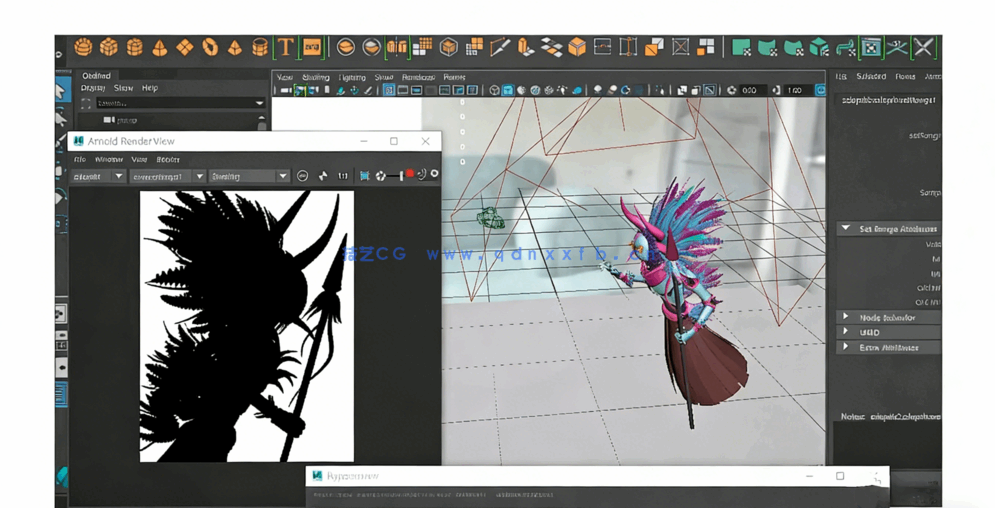
Task: Click the polygon sphere shelf icon
Action: click(83, 47)
